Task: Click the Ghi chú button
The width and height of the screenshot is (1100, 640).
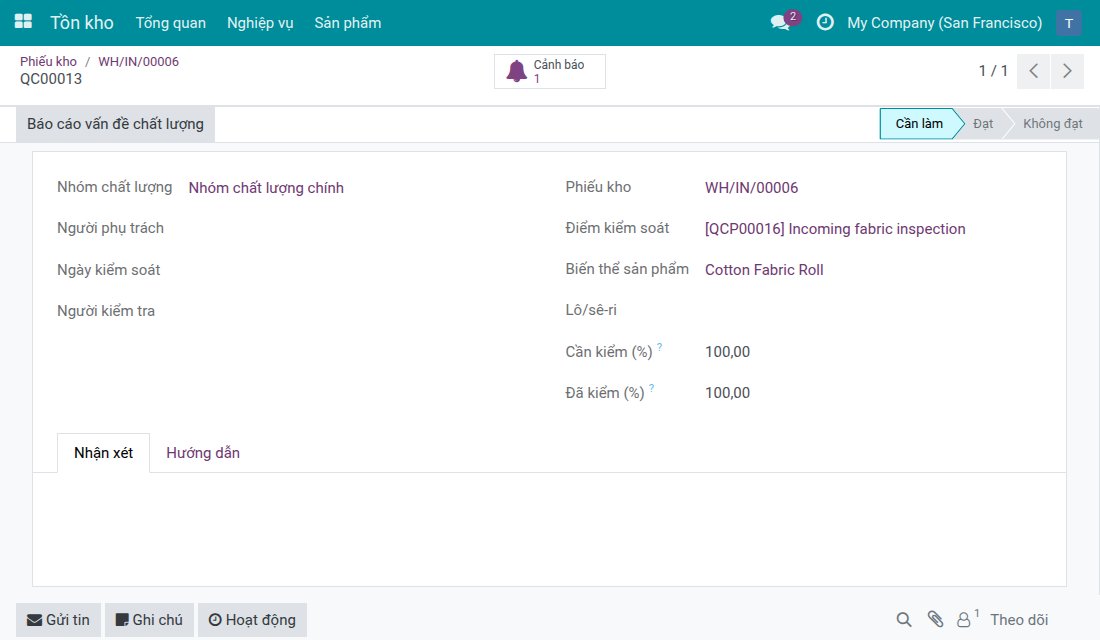Action: 149,620
